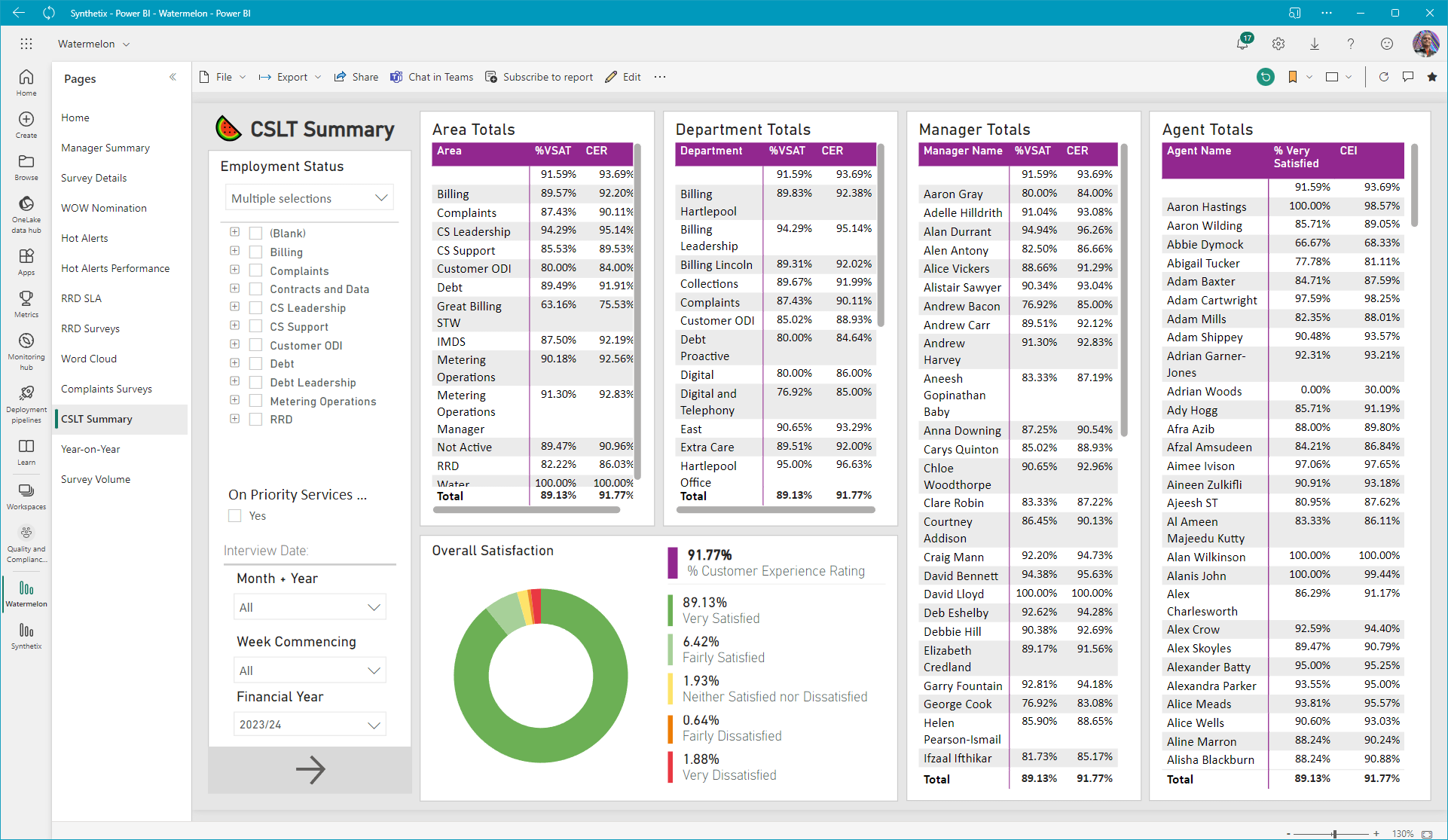Open the Export menu
1448x840 pixels.
(290, 77)
